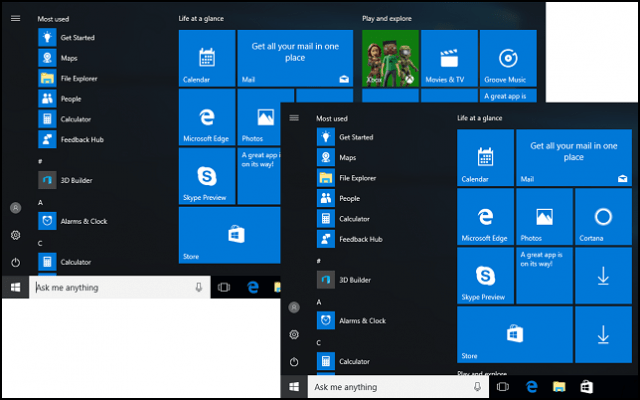Open Store from the front taskbar

(586, 387)
